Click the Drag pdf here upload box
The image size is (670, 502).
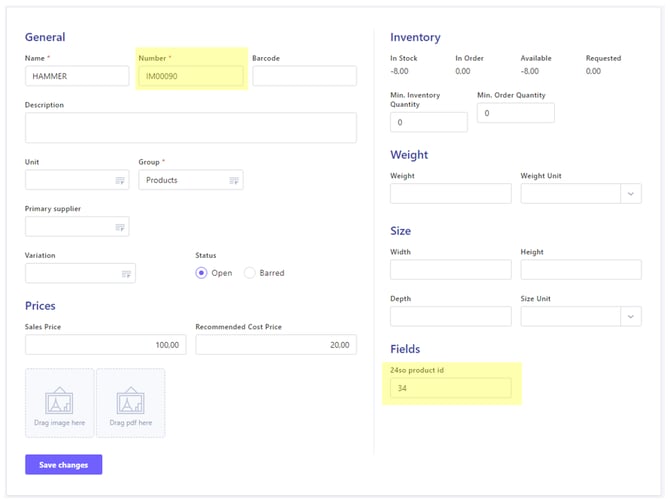pyautogui.click(x=131, y=403)
